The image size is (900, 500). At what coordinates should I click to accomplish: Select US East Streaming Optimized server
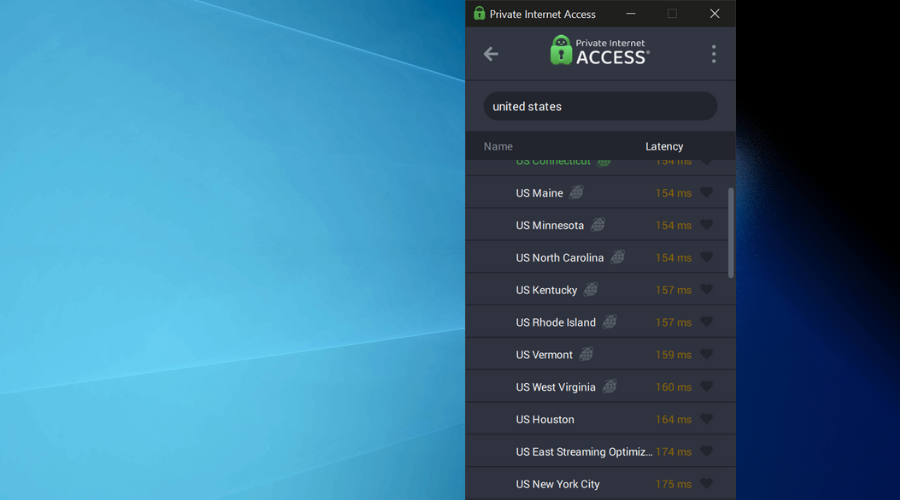(x=584, y=452)
